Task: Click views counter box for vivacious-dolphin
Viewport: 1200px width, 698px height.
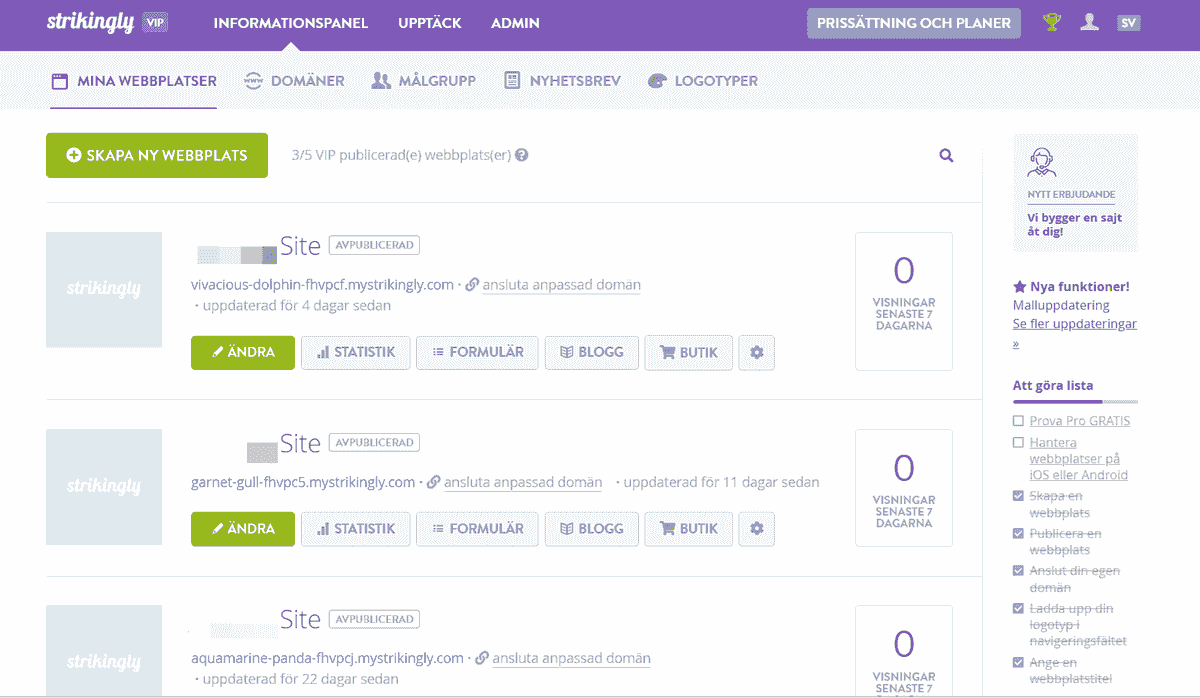Action: click(904, 301)
